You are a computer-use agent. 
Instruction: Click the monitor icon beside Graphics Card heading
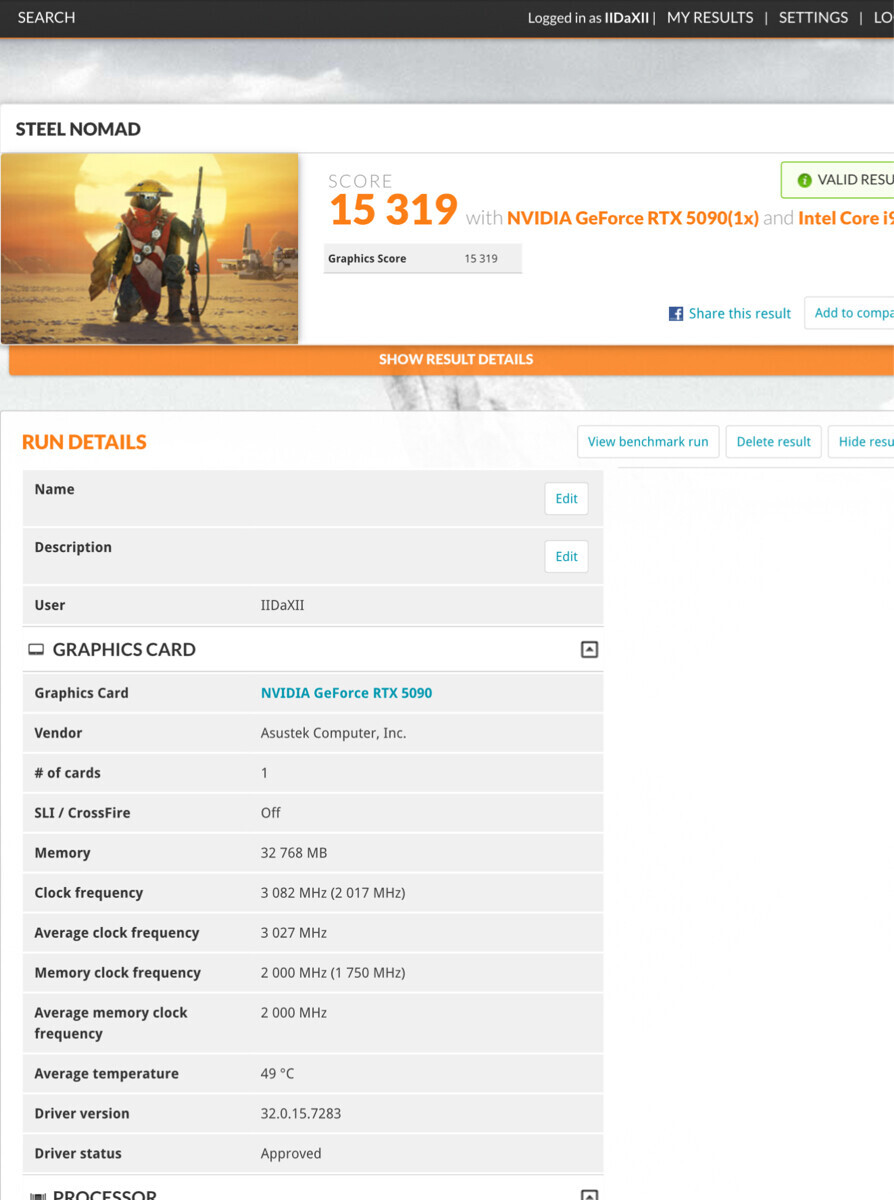(x=36, y=650)
